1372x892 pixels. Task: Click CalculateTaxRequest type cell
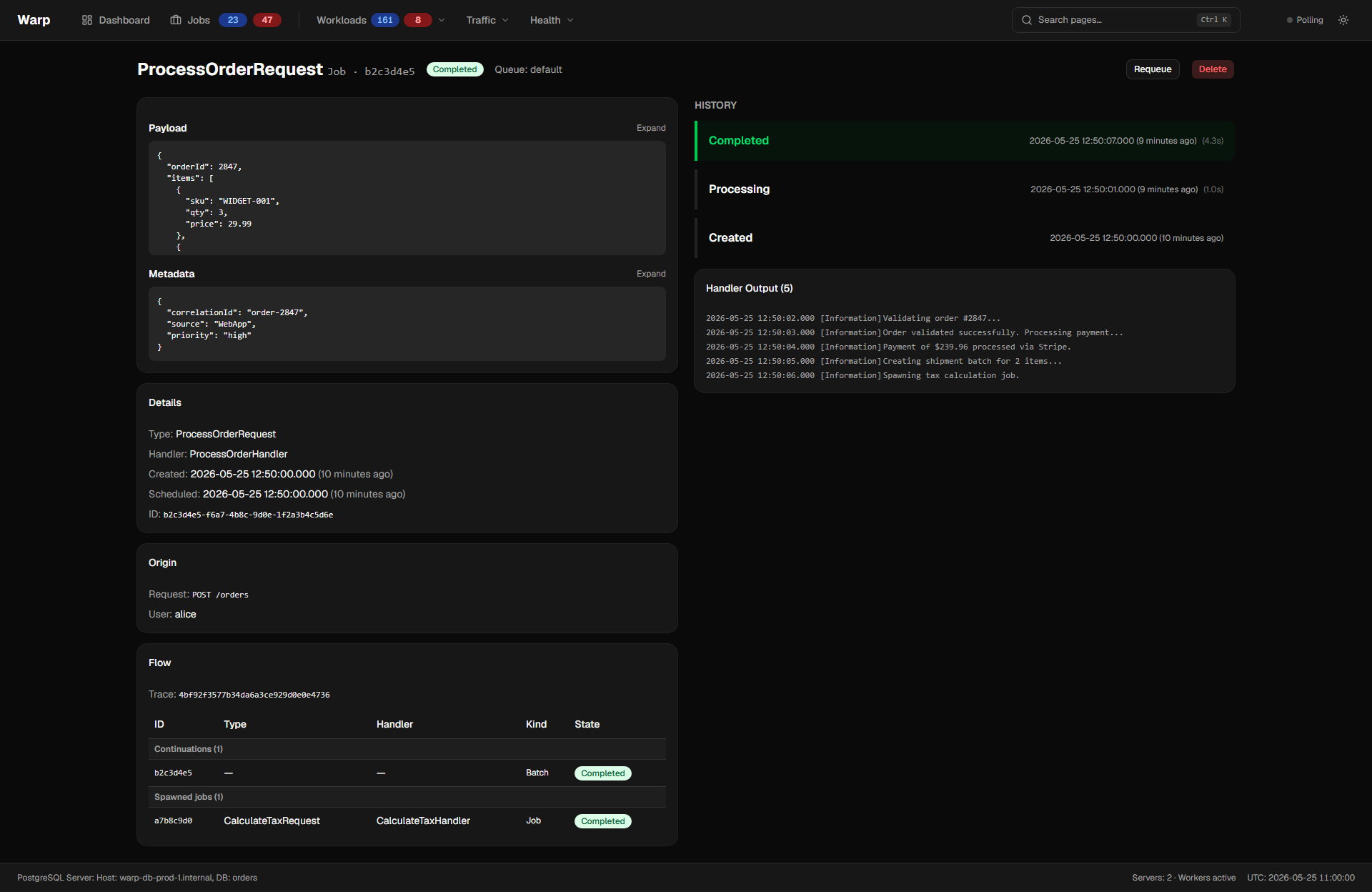coord(272,821)
